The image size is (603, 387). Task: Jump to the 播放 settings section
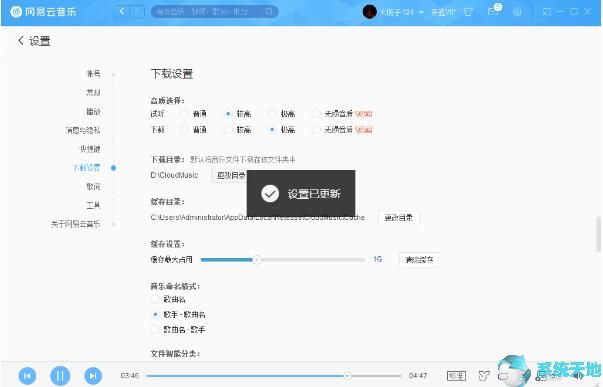[93, 111]
